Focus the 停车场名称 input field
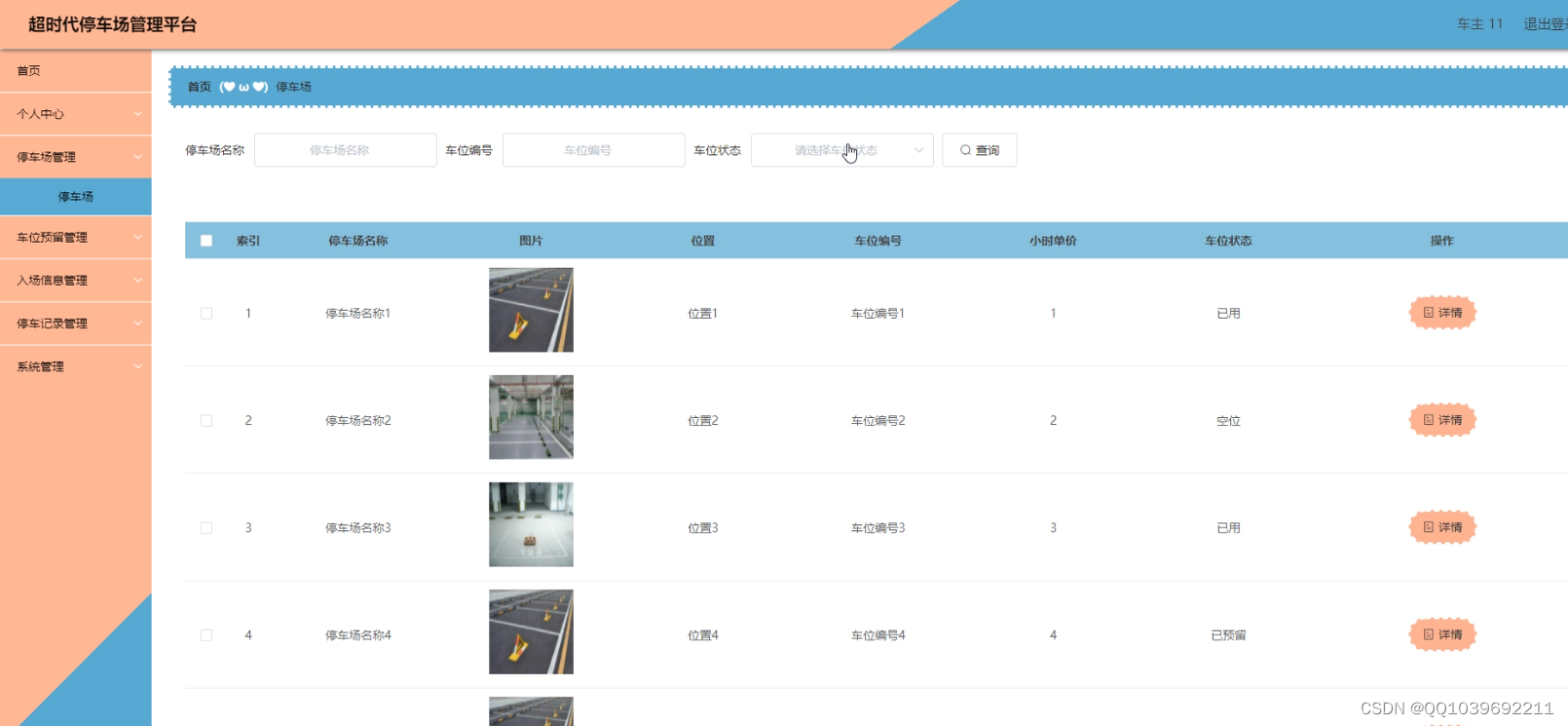1568x726 pixels. [x=345, y=150]
